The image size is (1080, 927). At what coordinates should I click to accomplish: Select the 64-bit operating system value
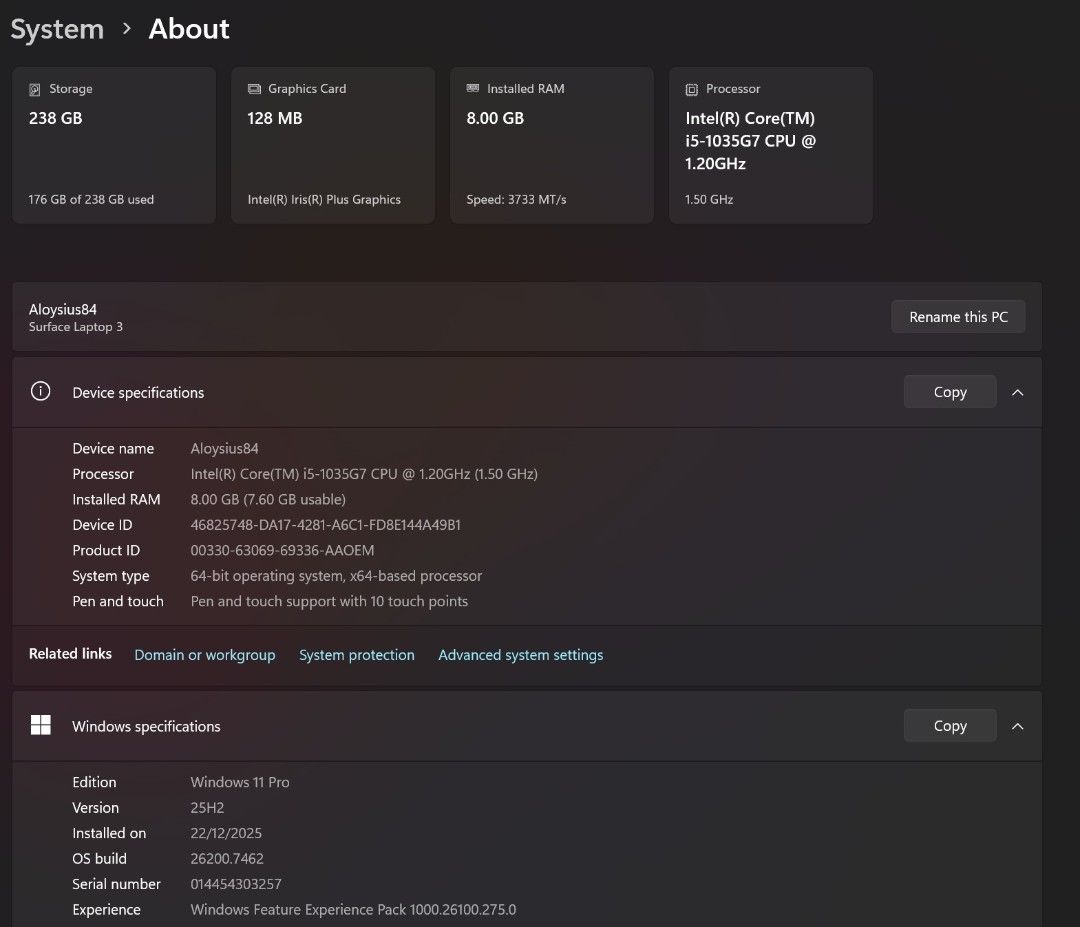tap(336, 576)
